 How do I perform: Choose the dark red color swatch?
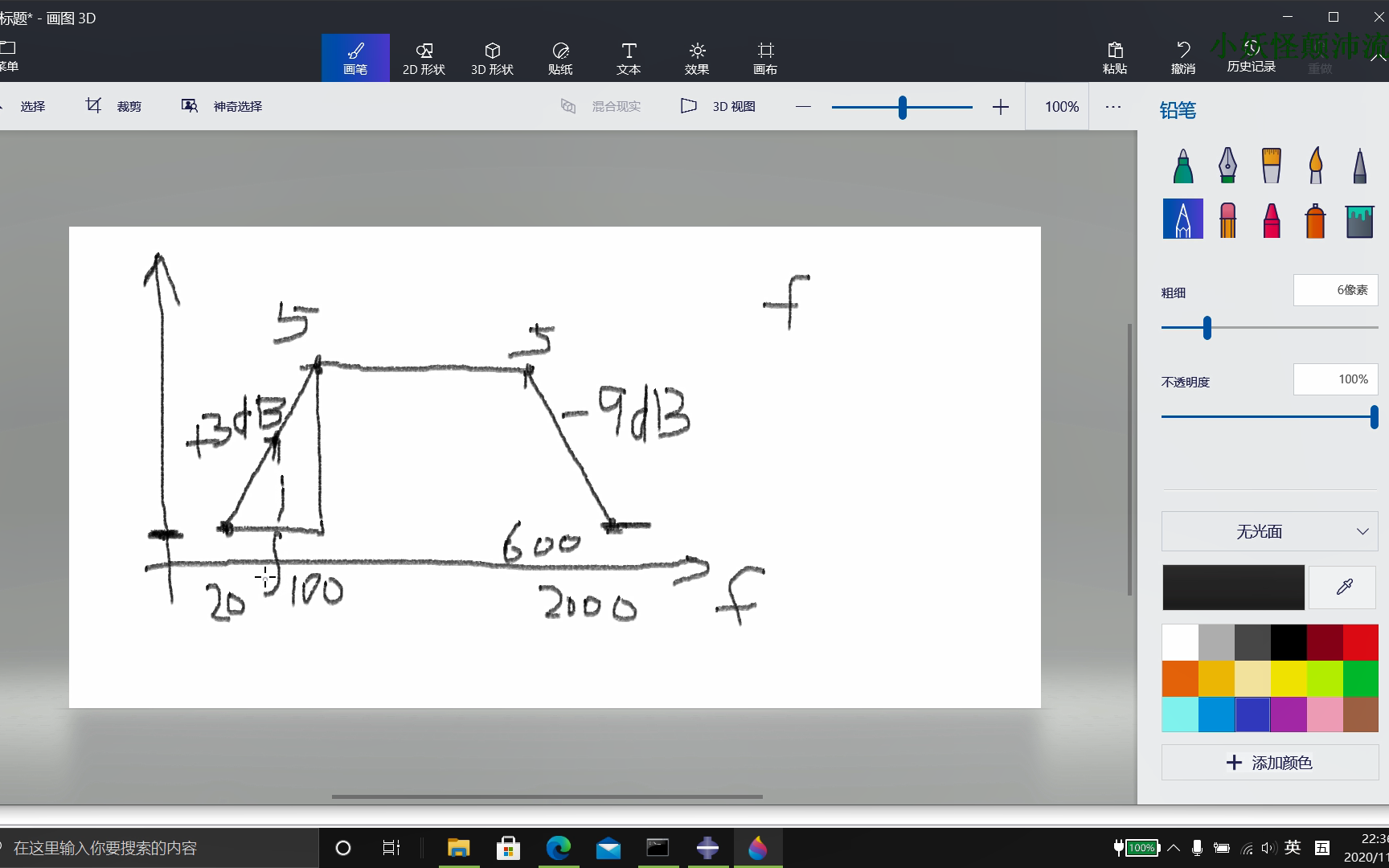tap(1325, 643)
